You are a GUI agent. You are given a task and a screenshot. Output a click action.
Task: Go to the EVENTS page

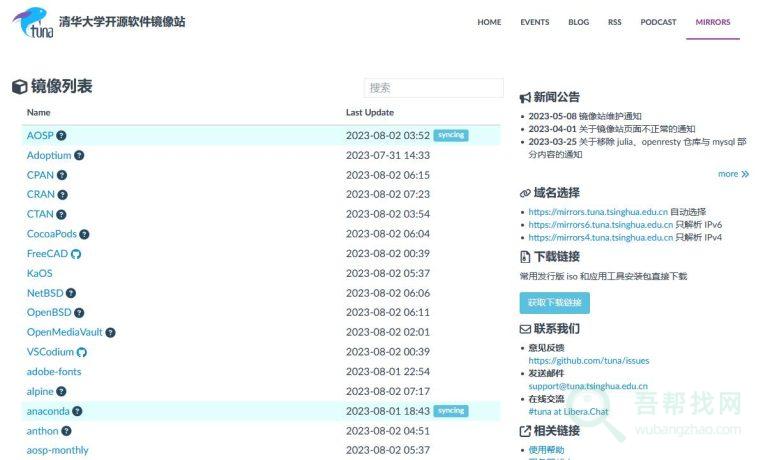(534, 22)
